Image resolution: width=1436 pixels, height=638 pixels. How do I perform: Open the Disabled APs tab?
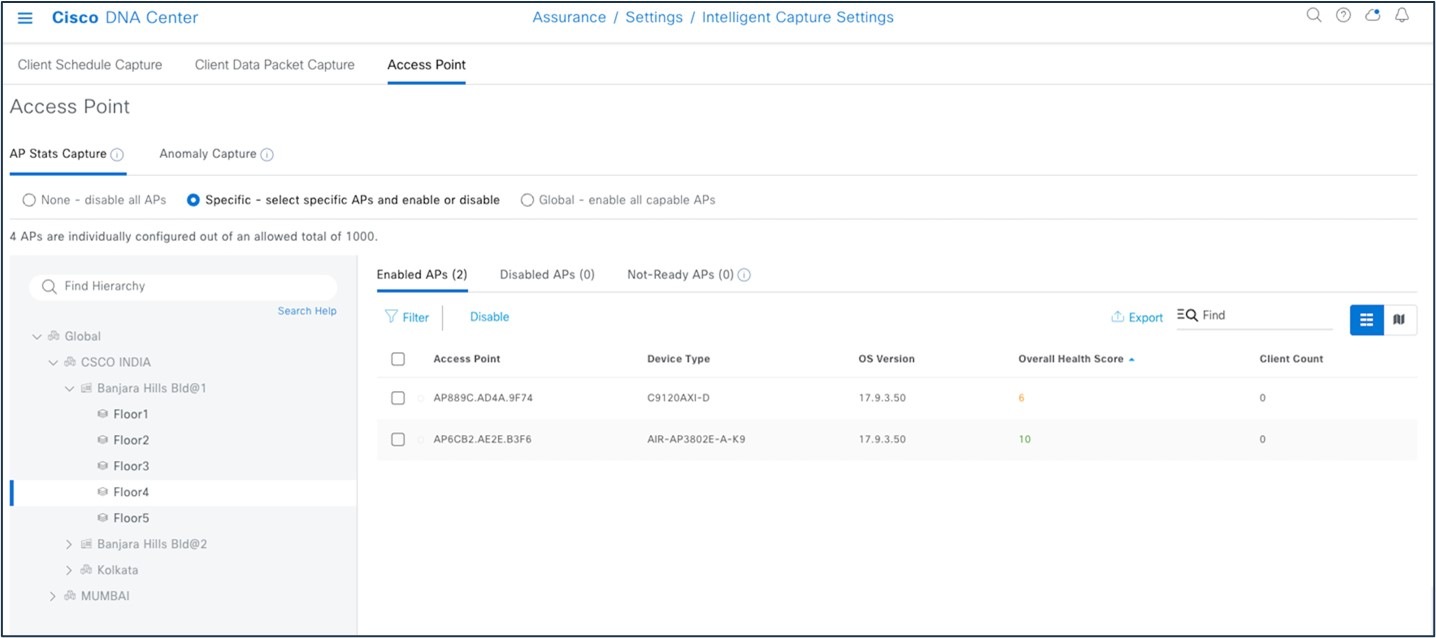pos(546,274)
